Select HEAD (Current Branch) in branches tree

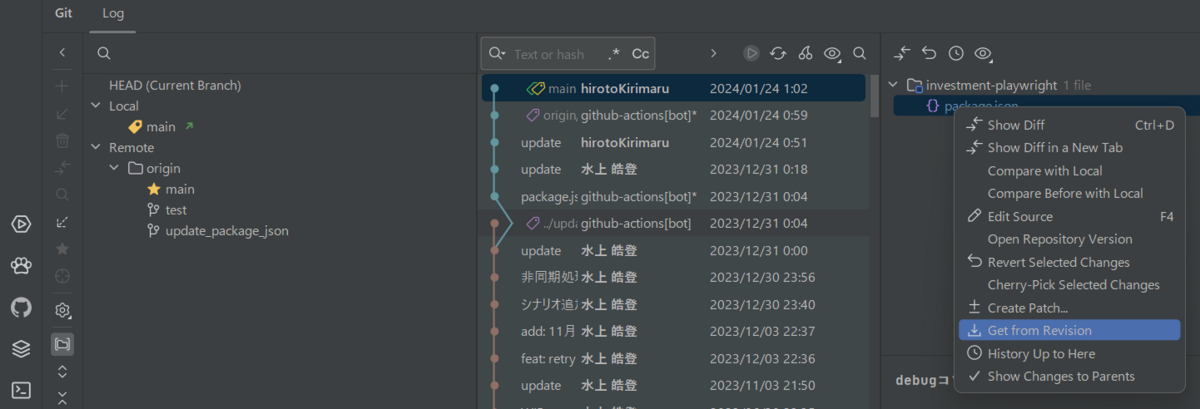point(174,86)
